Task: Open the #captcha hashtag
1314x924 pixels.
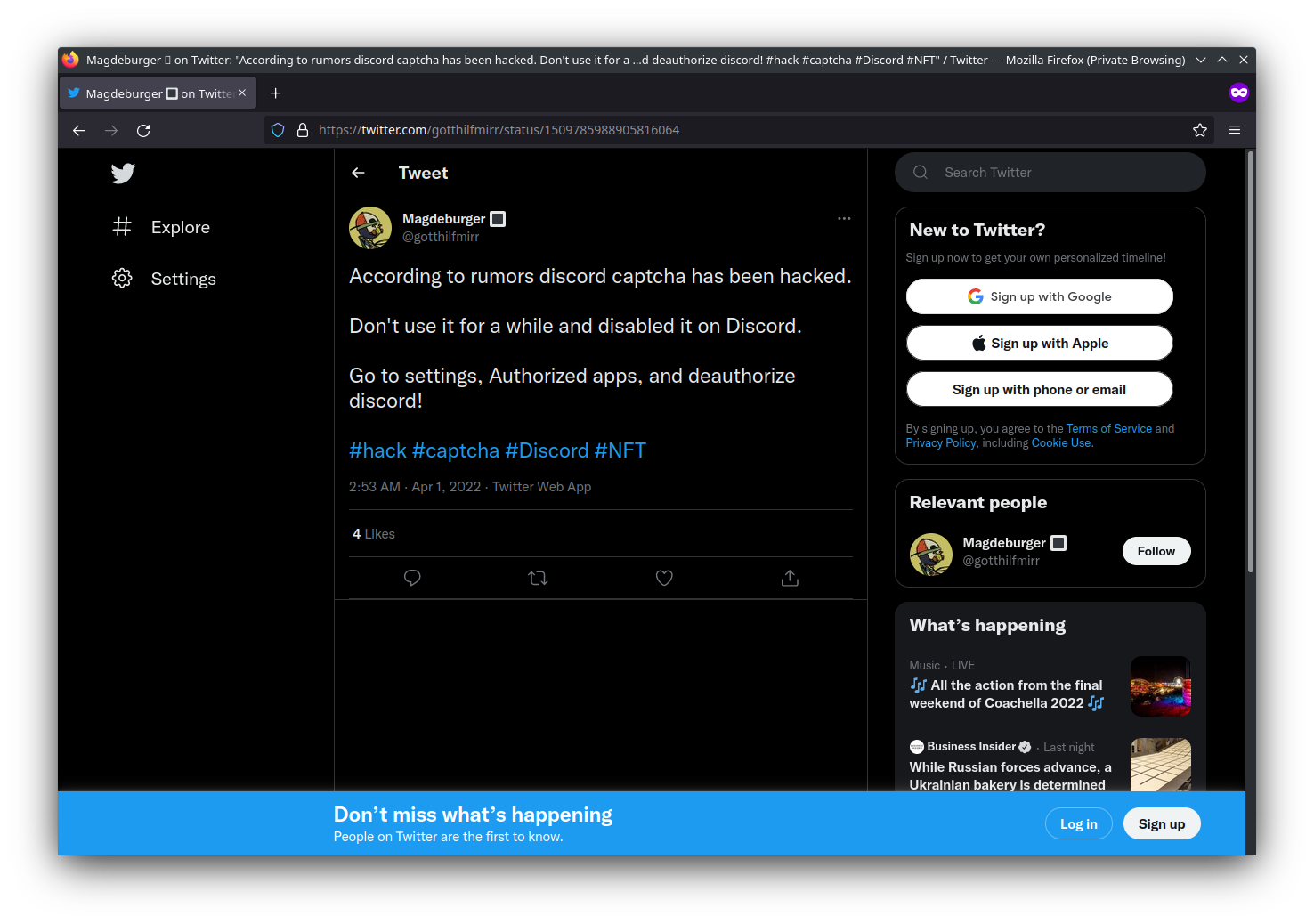Action: point(456,450)
